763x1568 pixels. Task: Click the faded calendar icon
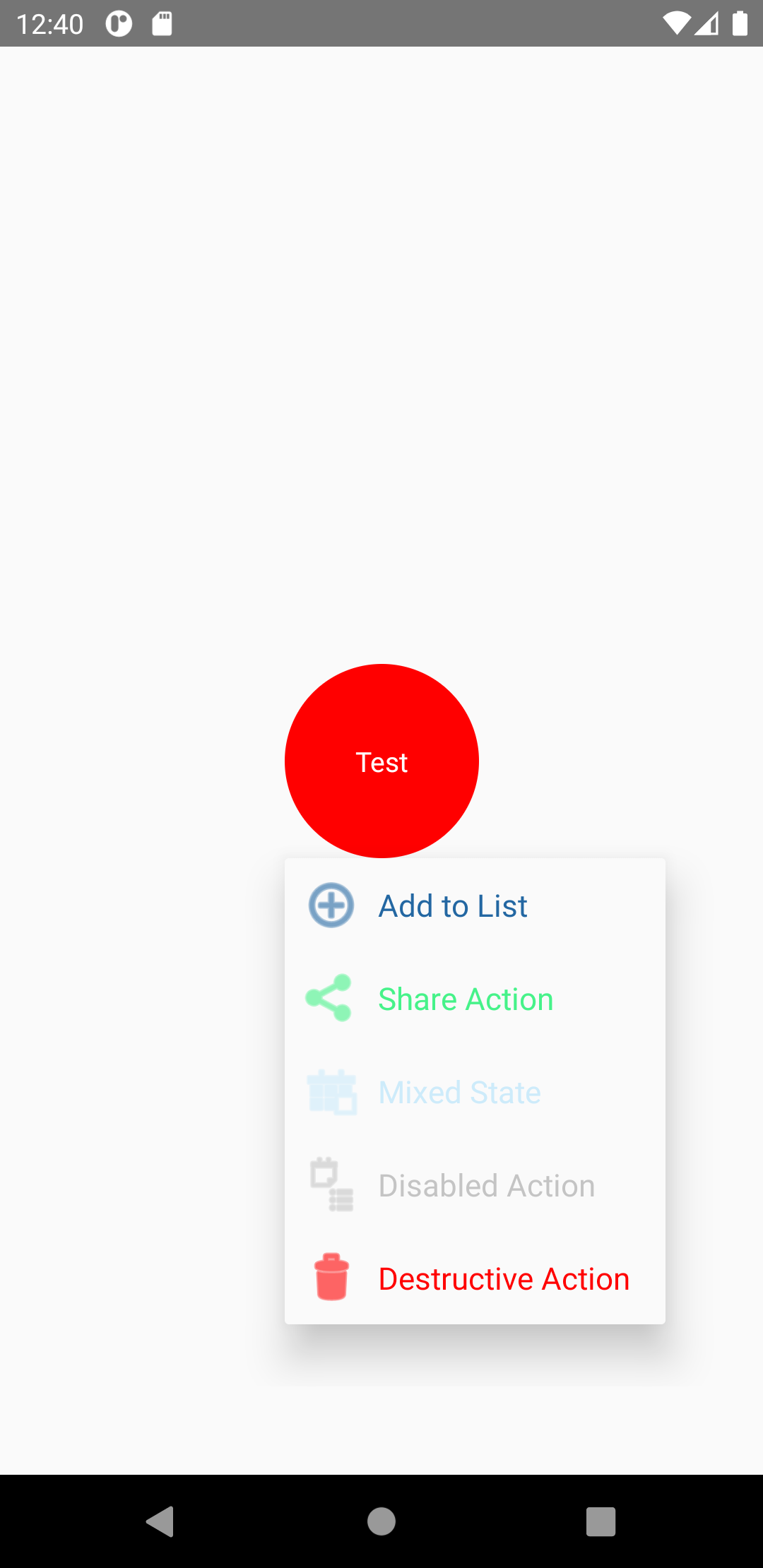point(331,1092)
